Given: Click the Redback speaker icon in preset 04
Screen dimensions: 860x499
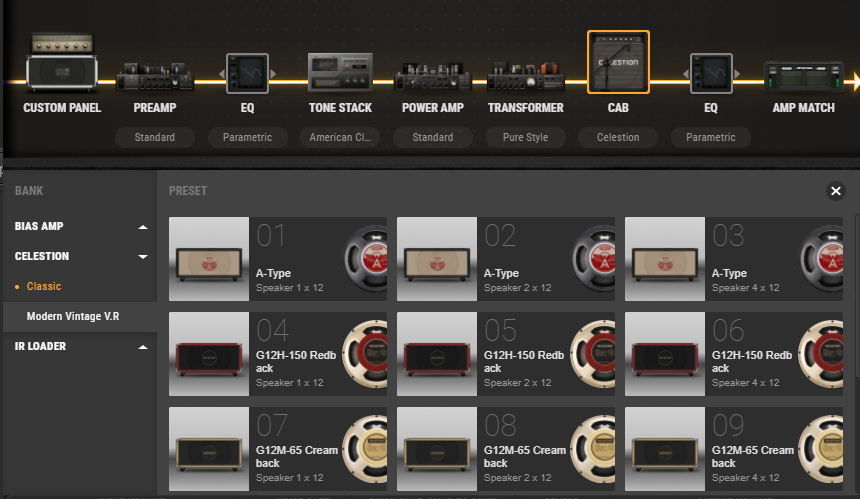Looking at the screenshot, I should [x=365, y=354].
